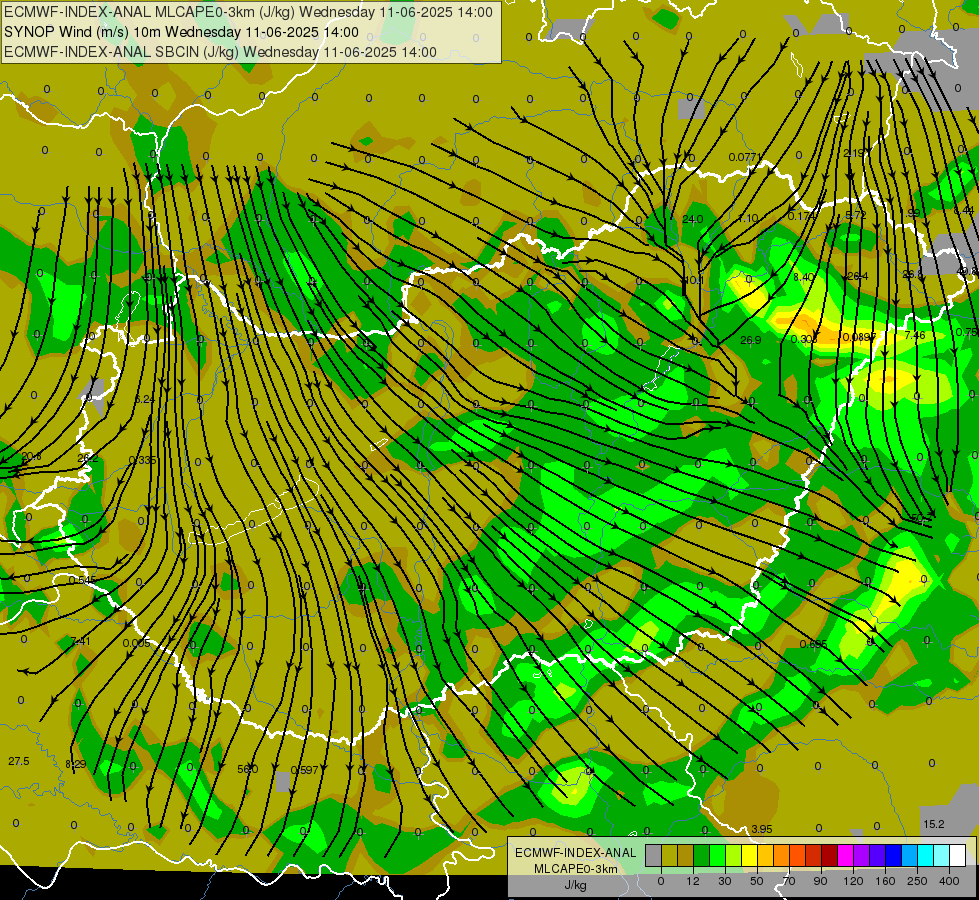Click the map value 7.46
This screenshot has width=979, height=900.
tap(915, 335)
